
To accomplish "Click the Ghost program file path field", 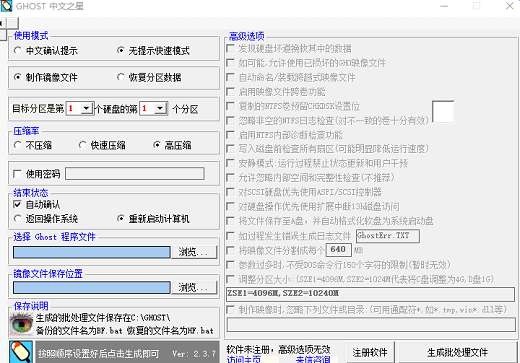I will coord(92,252).
